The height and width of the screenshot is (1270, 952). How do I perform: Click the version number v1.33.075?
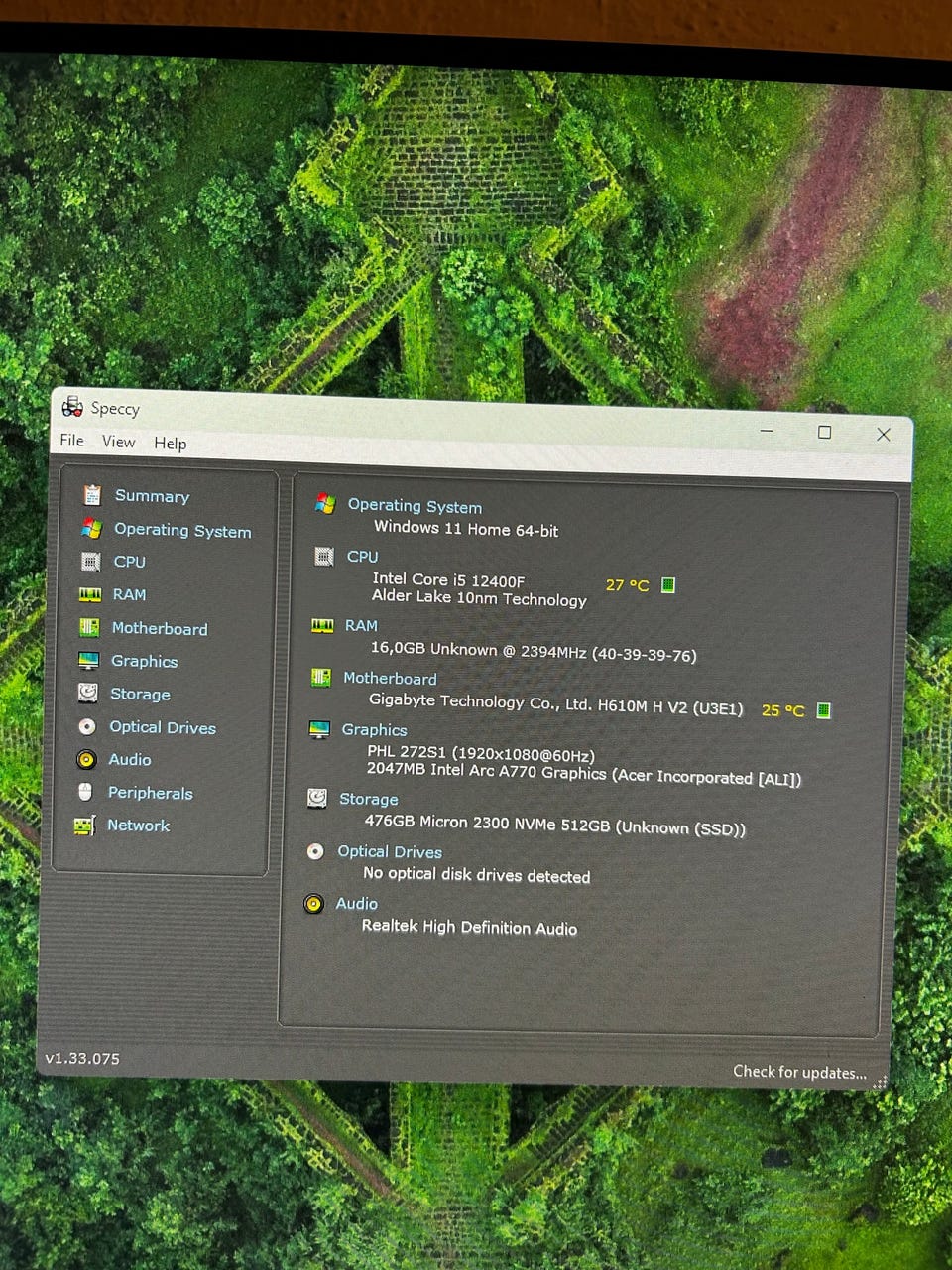[x=82, y=1059]
